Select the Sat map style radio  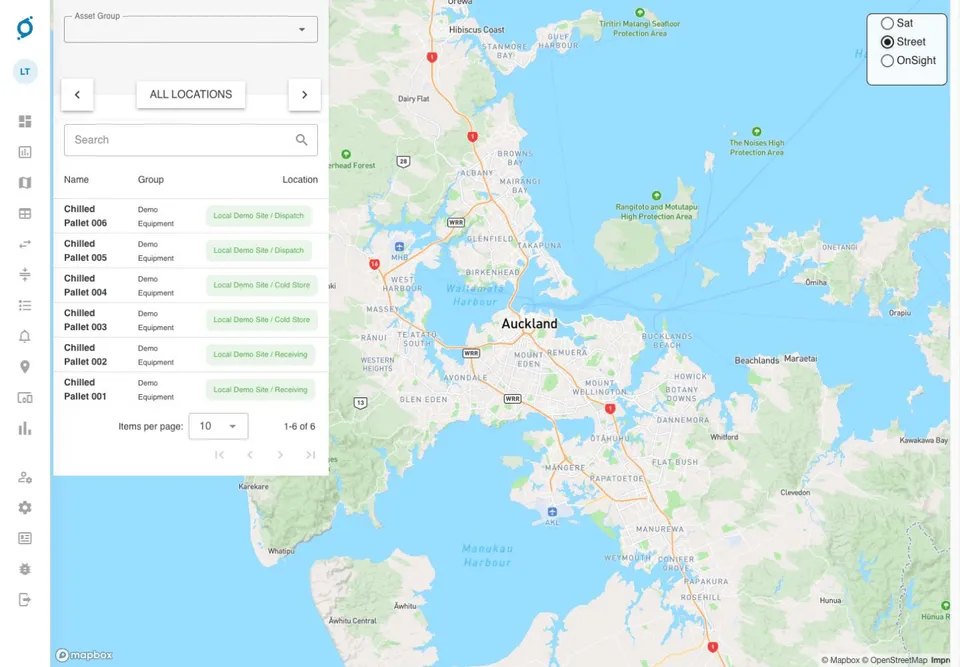point(887,23)
